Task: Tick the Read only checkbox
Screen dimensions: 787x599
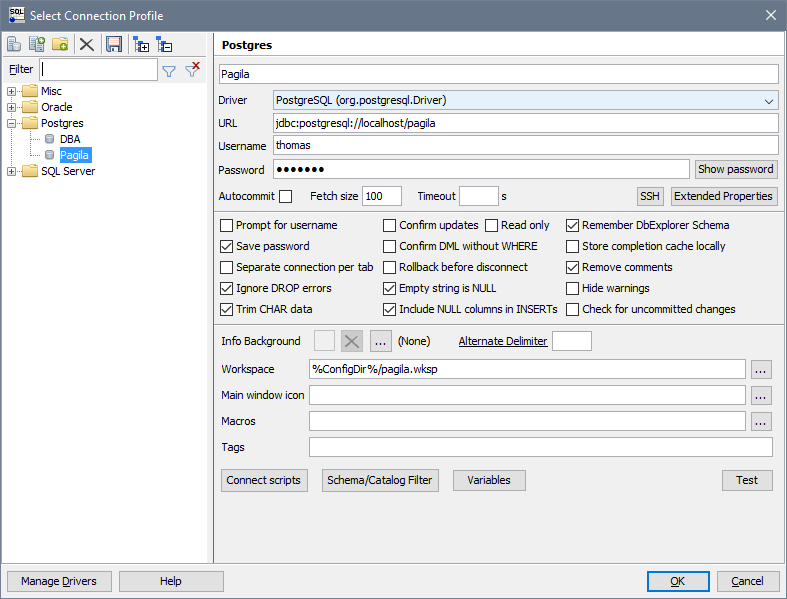Action: click(491, 225)
